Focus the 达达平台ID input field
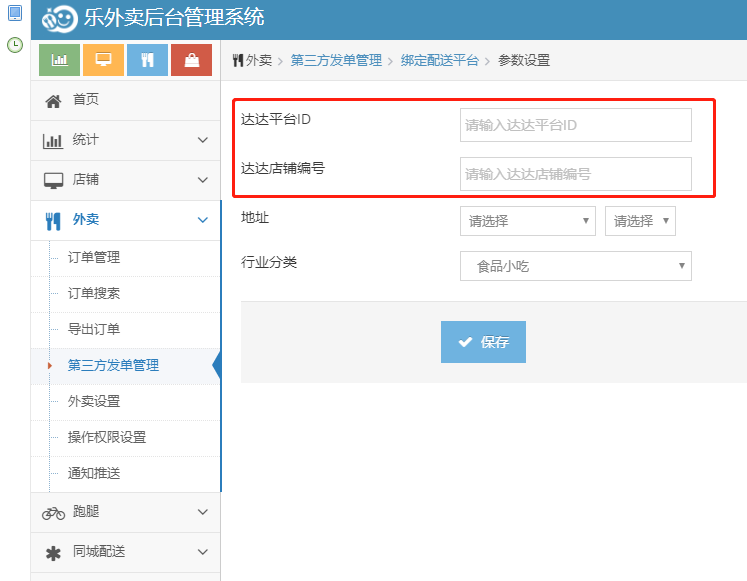This screenshot has height=581, width=747. tap(575, 125)
